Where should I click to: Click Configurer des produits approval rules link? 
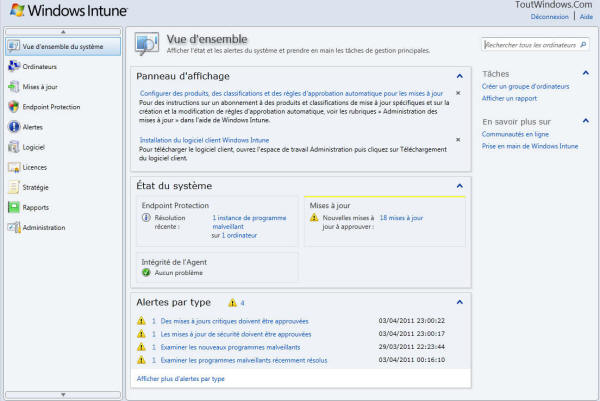pyautogui.click(x=291, y=93)
